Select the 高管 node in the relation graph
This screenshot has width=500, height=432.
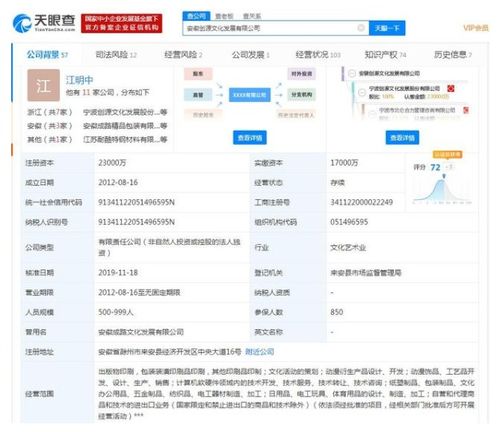coord(198,95)
